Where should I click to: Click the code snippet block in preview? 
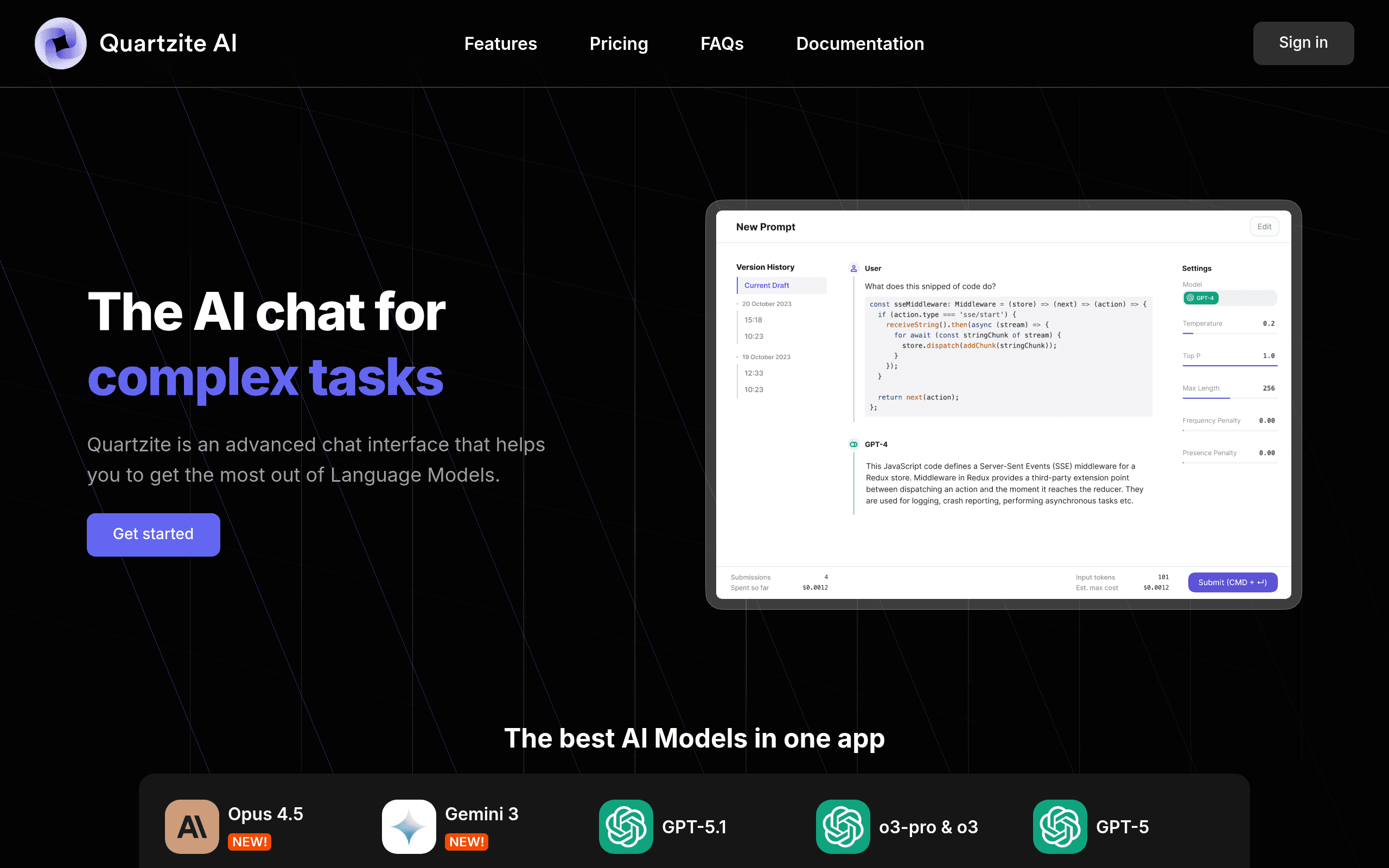(1008, 356)
